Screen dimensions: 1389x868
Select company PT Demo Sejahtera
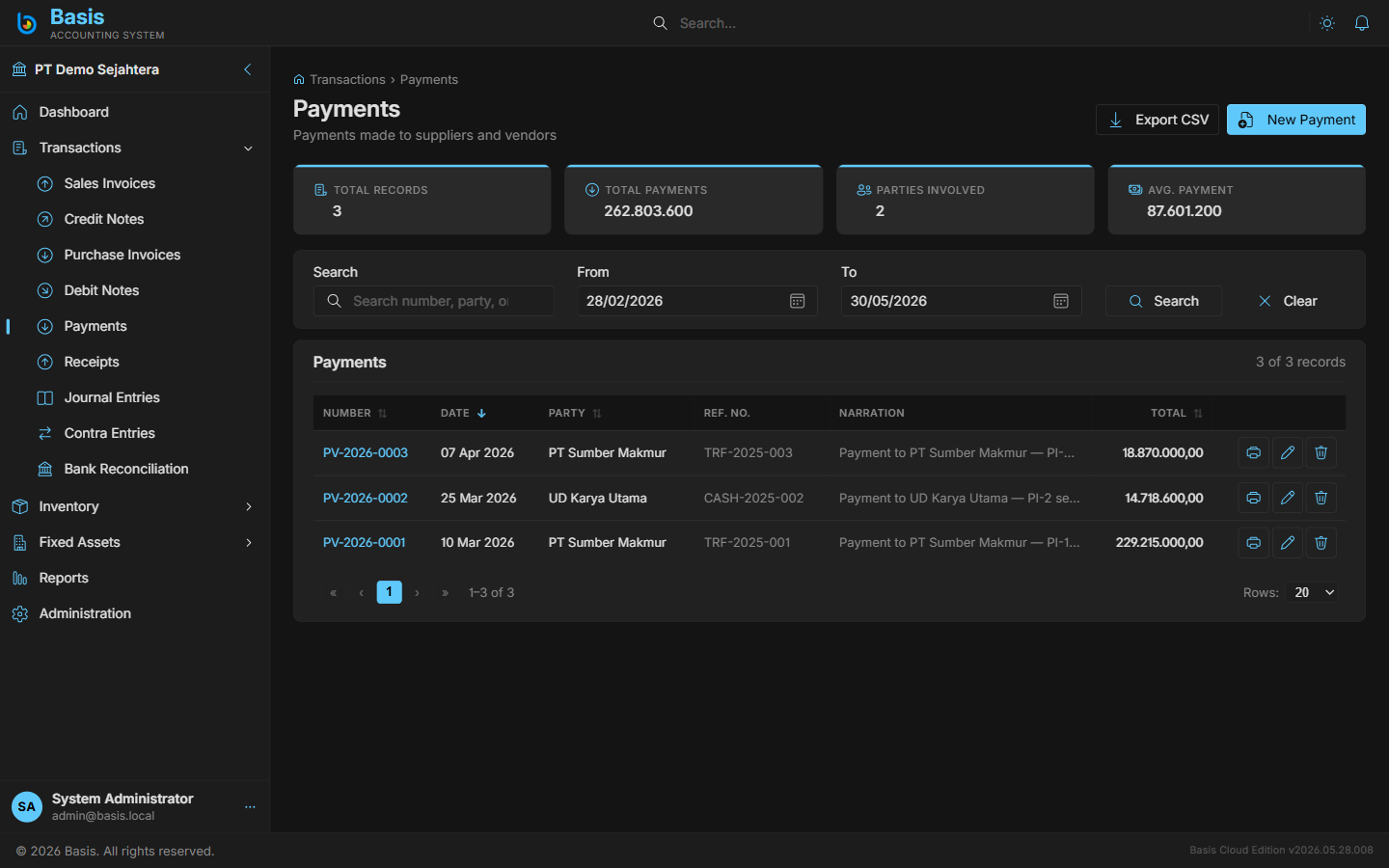tap(96, 69)
